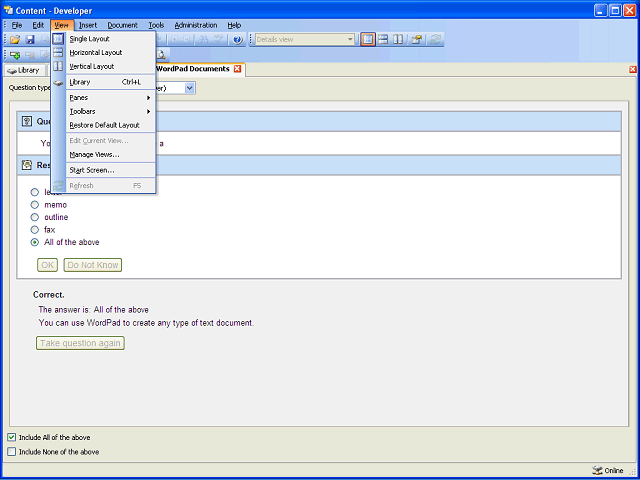The image size is (640, 480).
Task: Select the All of the above radio button
Action: tap(35, 242)
